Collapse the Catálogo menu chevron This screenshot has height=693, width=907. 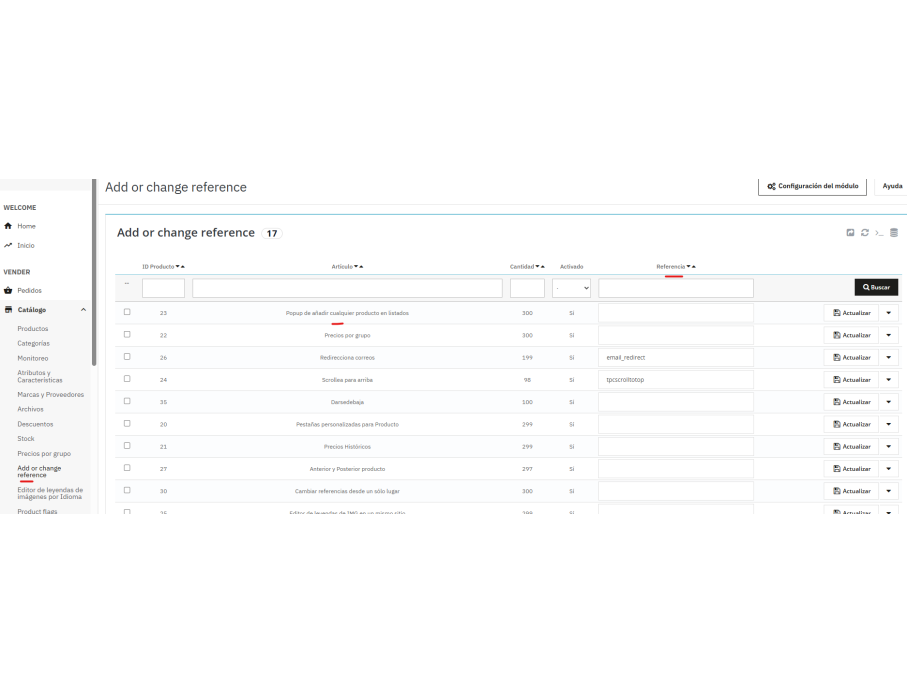[83, 309]
